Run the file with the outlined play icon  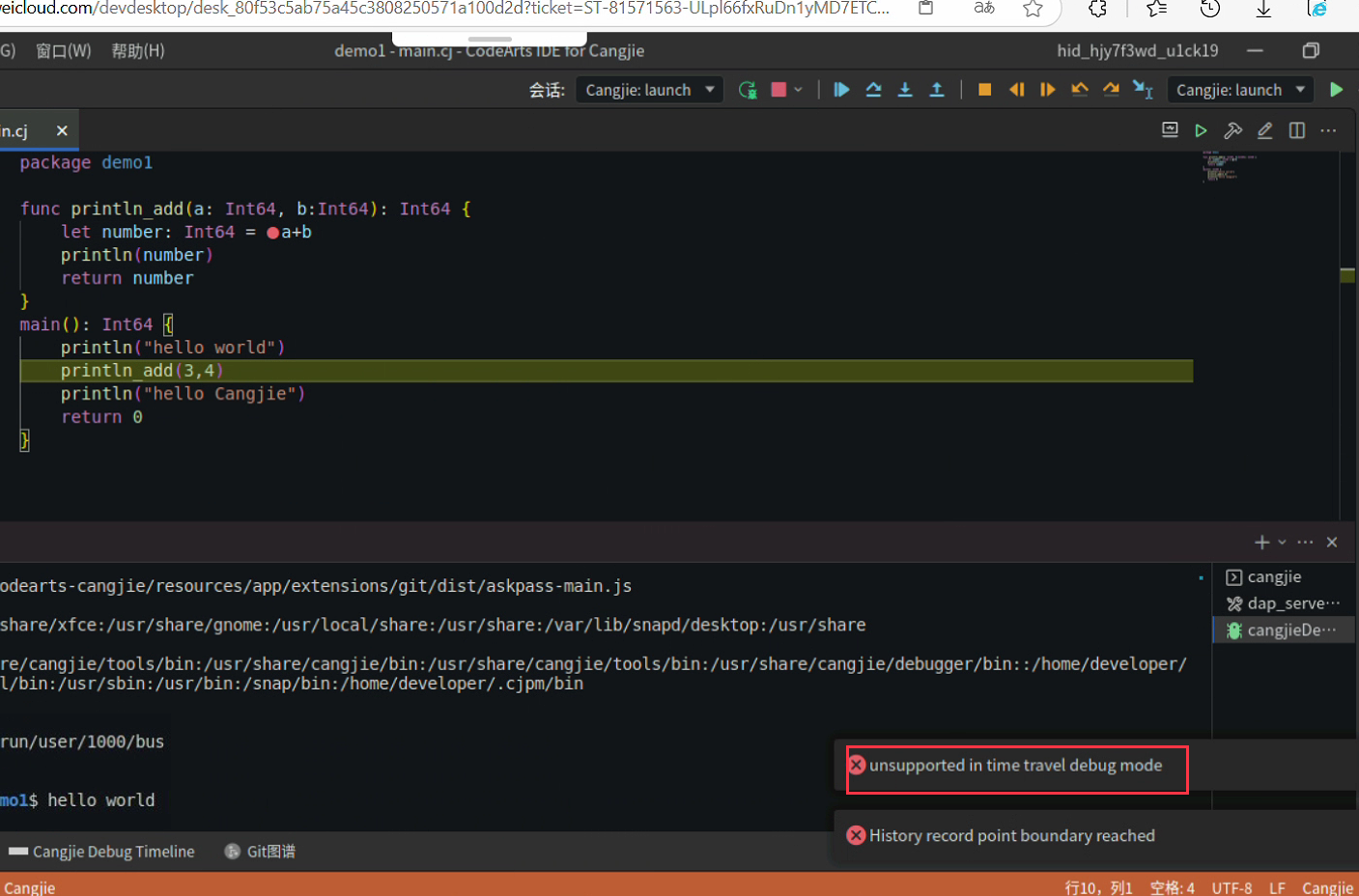1201,130
